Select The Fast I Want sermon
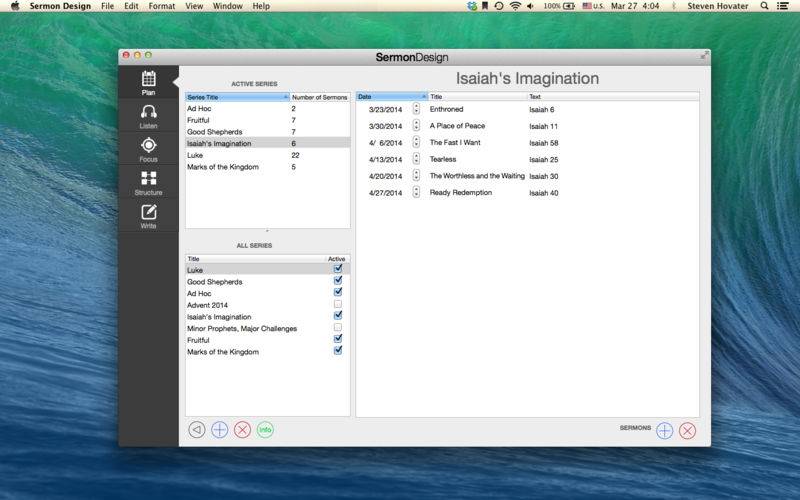 [455, 142]
